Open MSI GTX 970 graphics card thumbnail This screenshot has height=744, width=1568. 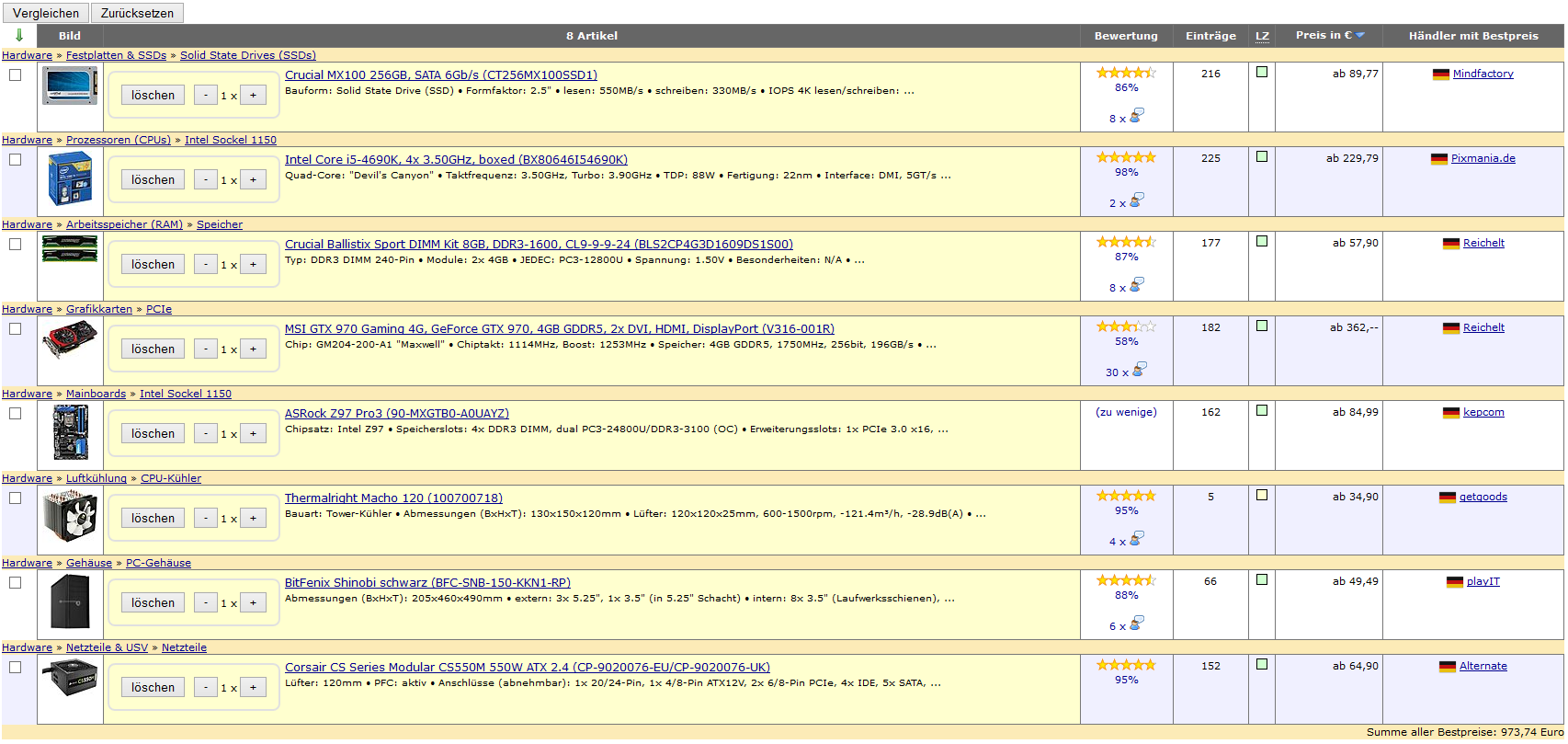[70, 340]
